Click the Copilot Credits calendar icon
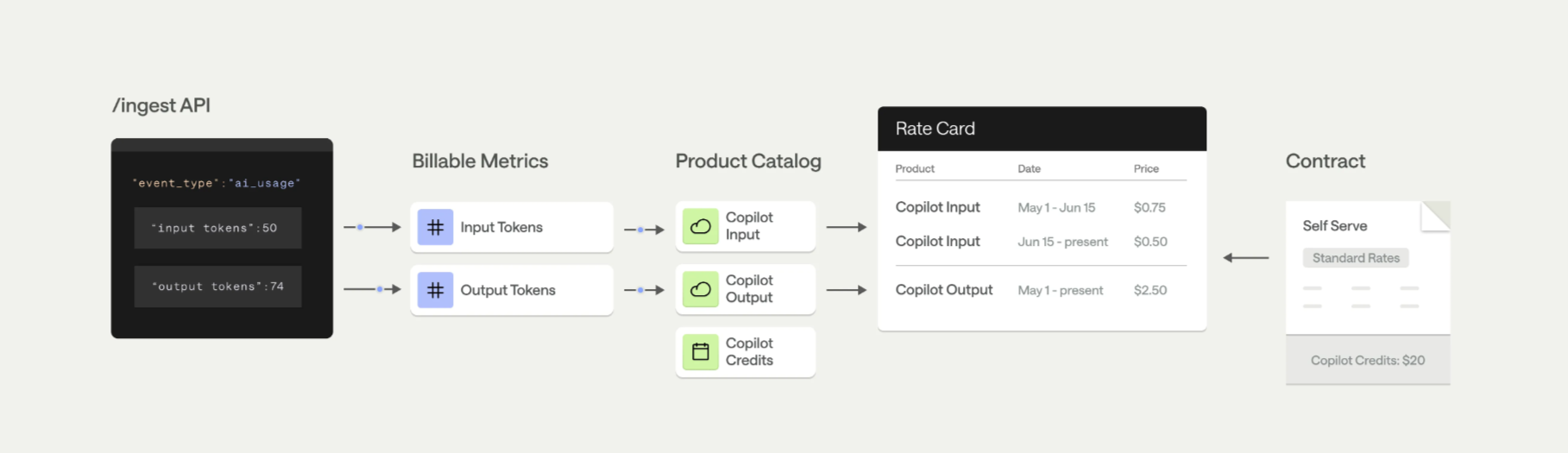This screenshot has height=453, width=1568. (701, 352)
